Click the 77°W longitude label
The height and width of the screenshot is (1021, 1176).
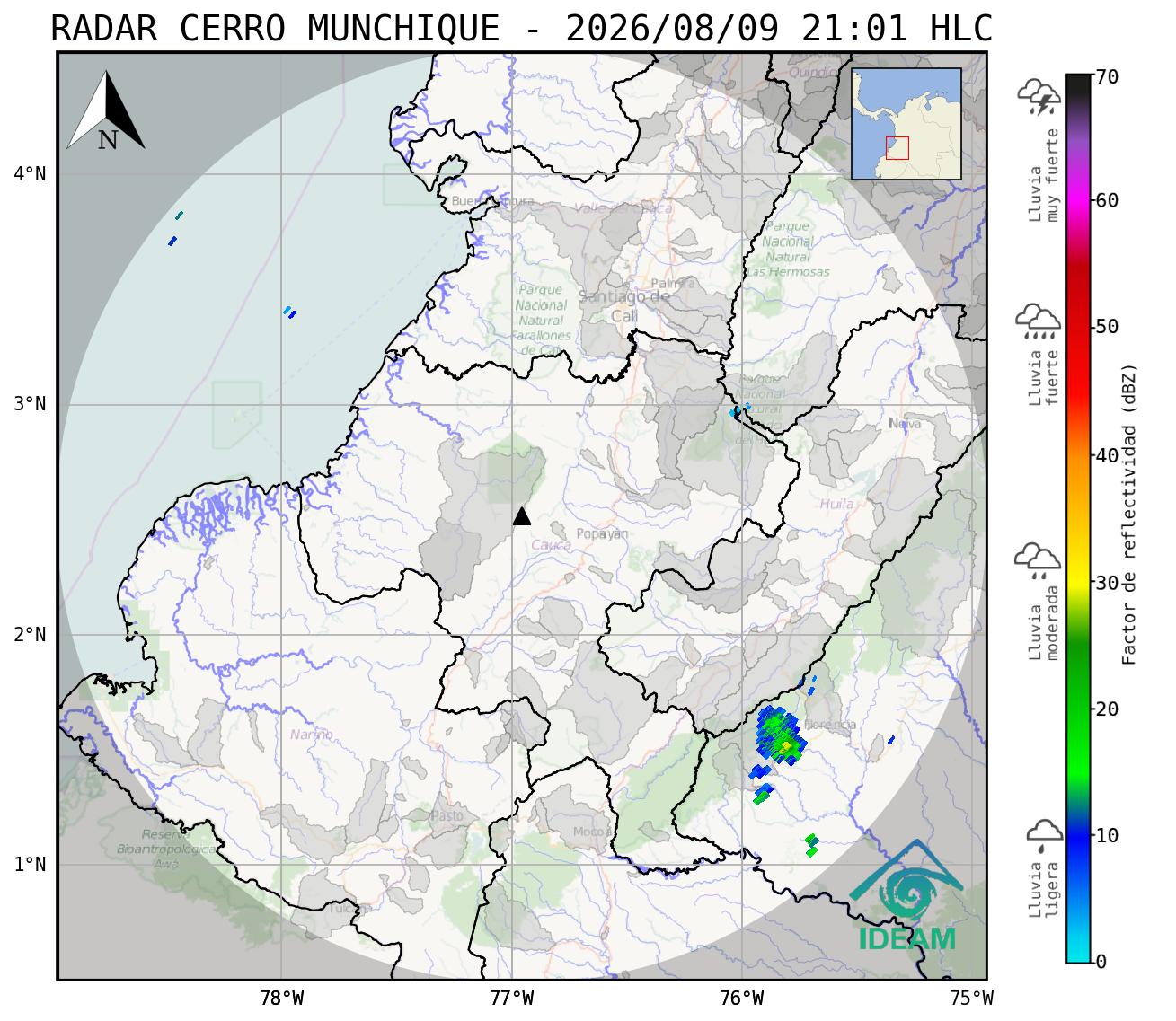tap(512, 999)
